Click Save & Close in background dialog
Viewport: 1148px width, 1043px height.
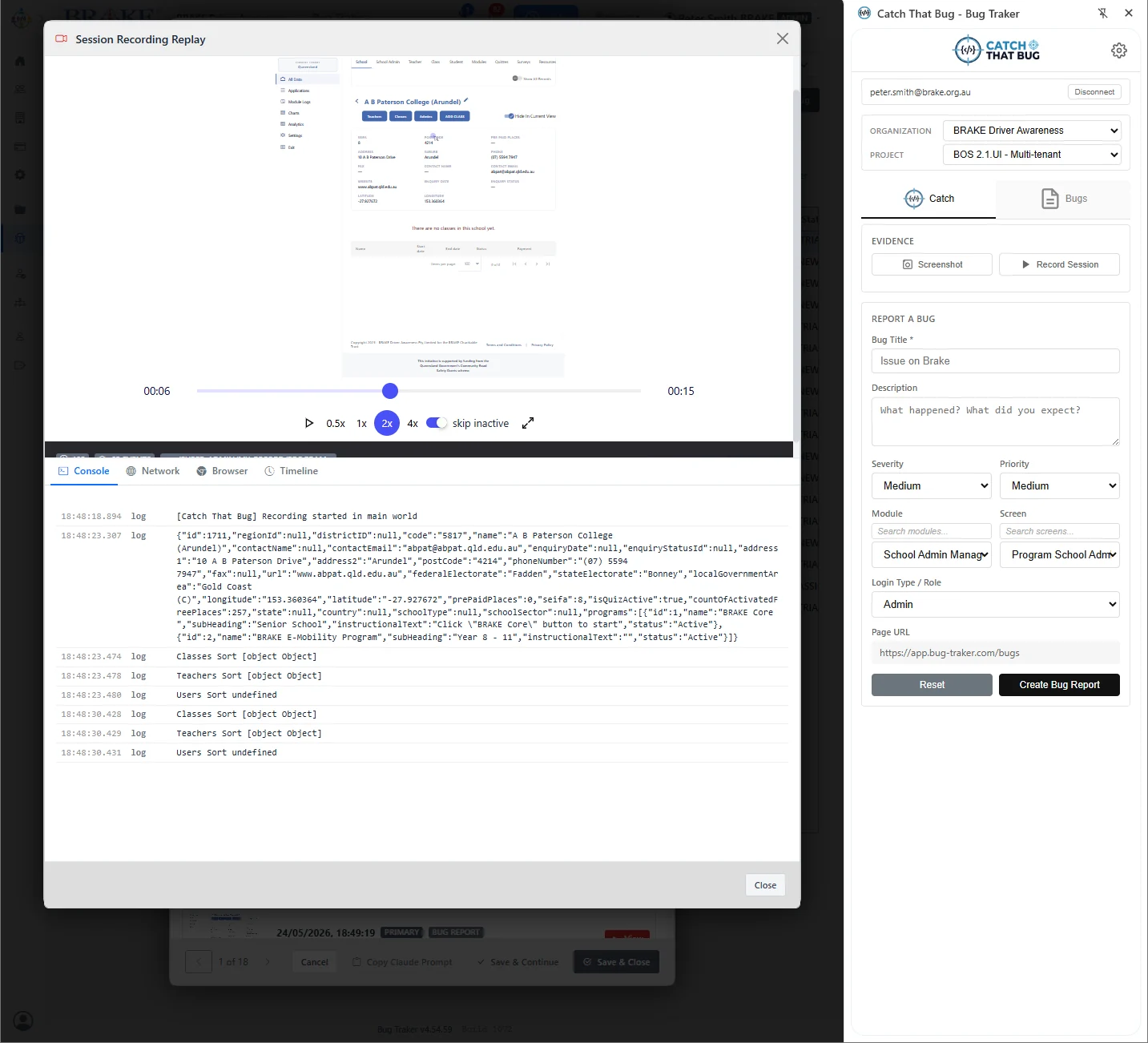(x=616, y=962)
